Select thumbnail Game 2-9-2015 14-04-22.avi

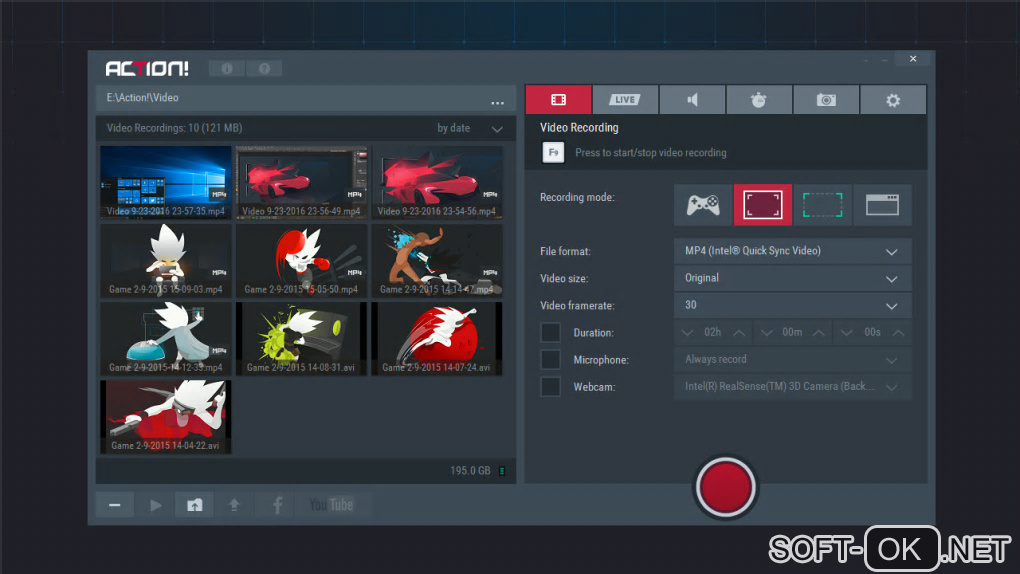pos(166,417)
